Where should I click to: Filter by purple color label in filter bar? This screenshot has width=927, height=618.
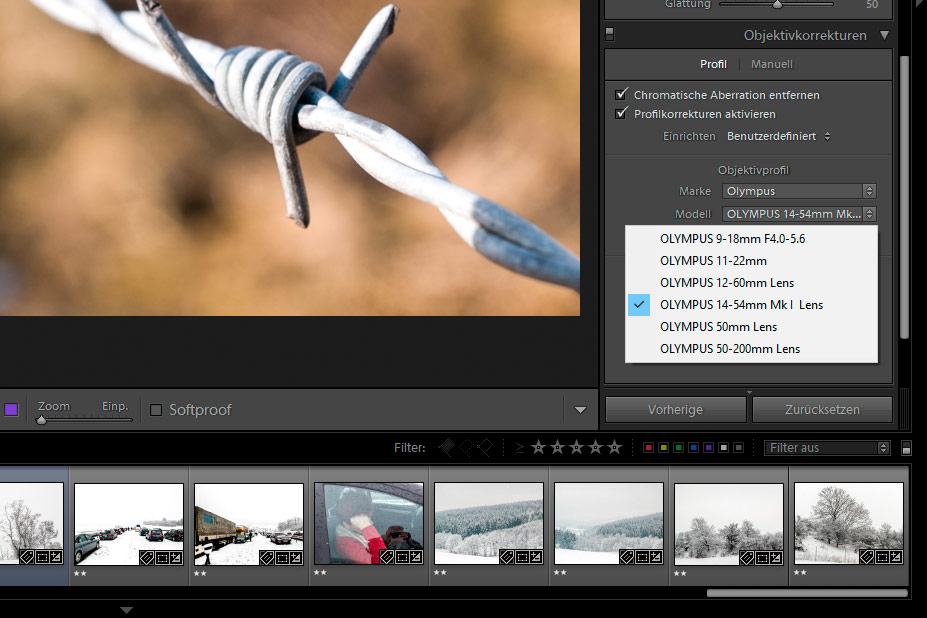pos(708,448)
